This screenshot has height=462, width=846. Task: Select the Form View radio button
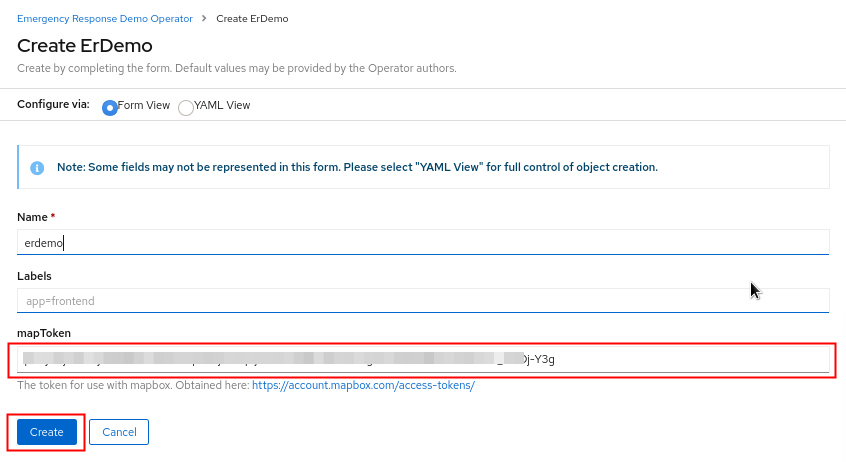click(x=110, y=107)
